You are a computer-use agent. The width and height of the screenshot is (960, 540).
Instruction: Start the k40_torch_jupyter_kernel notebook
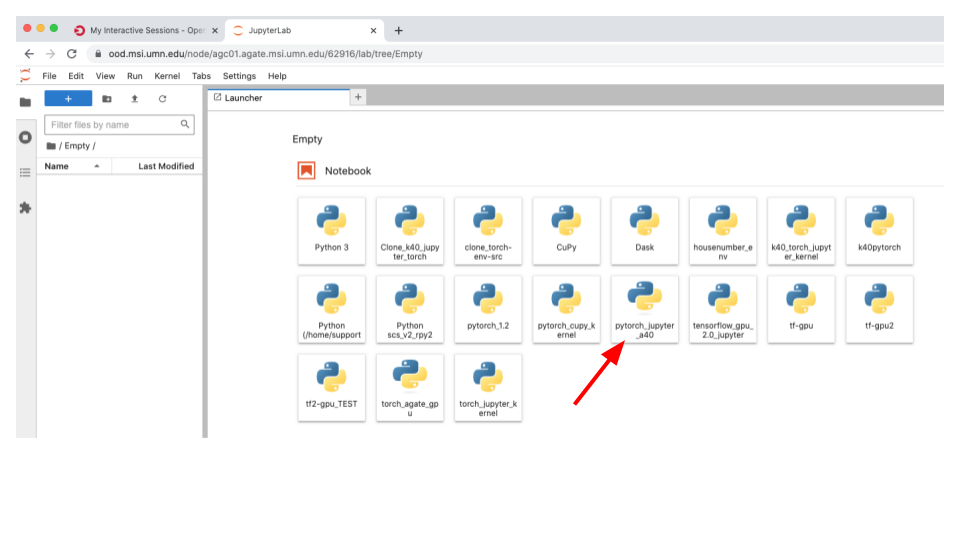click(801, 231)
